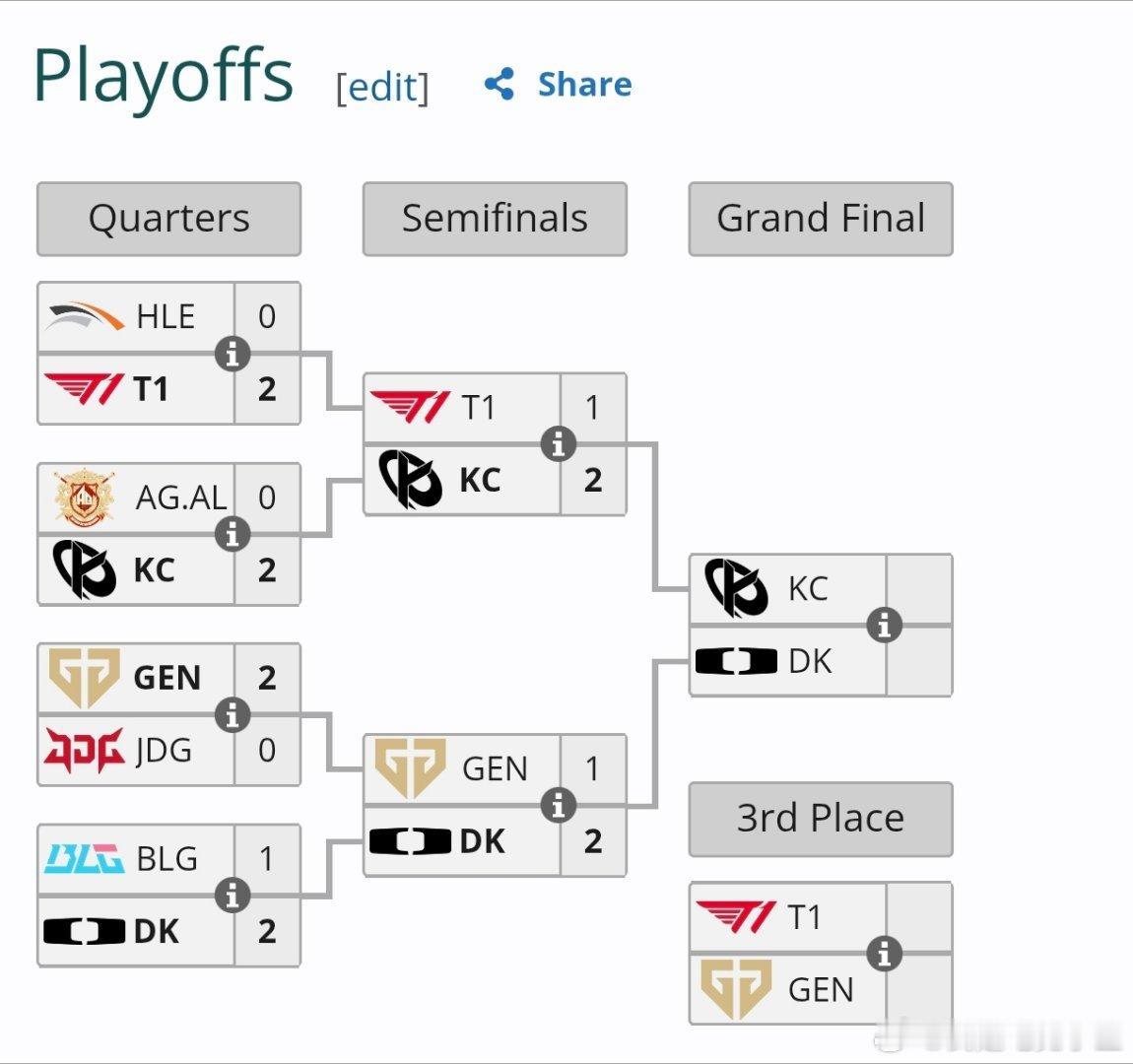Click the Share link
The height and width of the screenshot is (1064, 1133).
click(x=584, y=85)
